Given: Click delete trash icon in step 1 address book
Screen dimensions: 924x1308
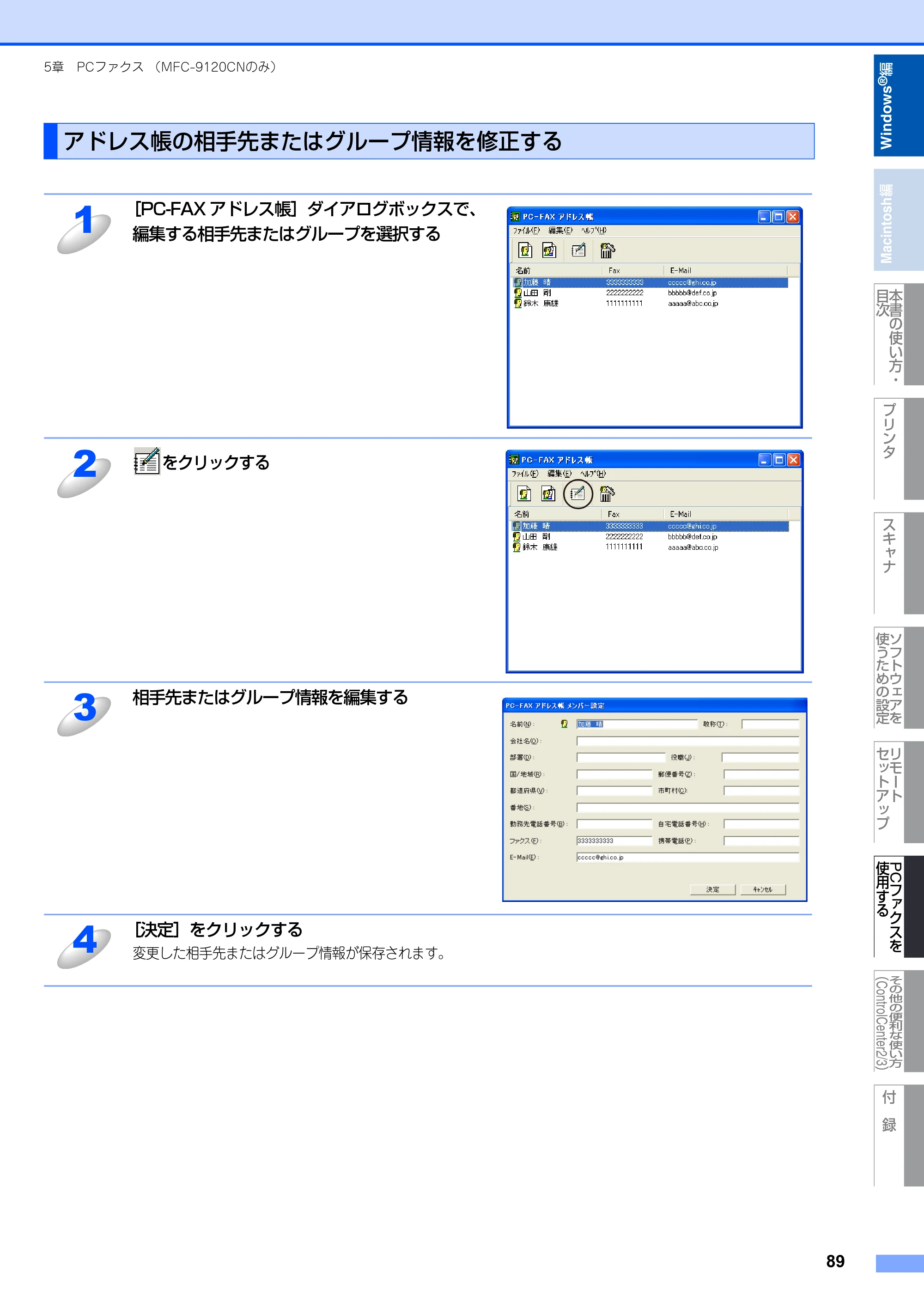Looking at the screenshot, I should coord(607,250).
